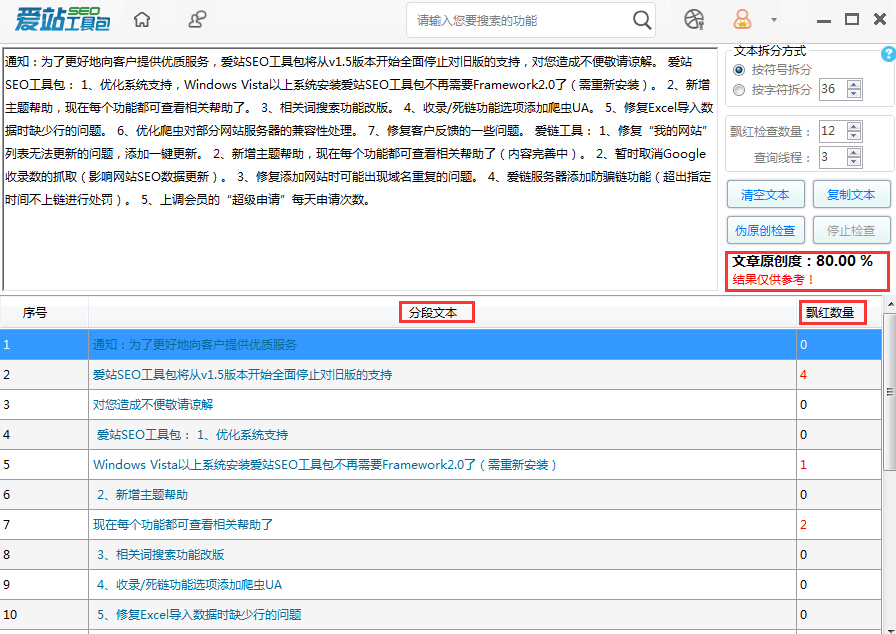The image size is (896, 634).
Task: Click the 复制文本 button
Action: point(851,195)
